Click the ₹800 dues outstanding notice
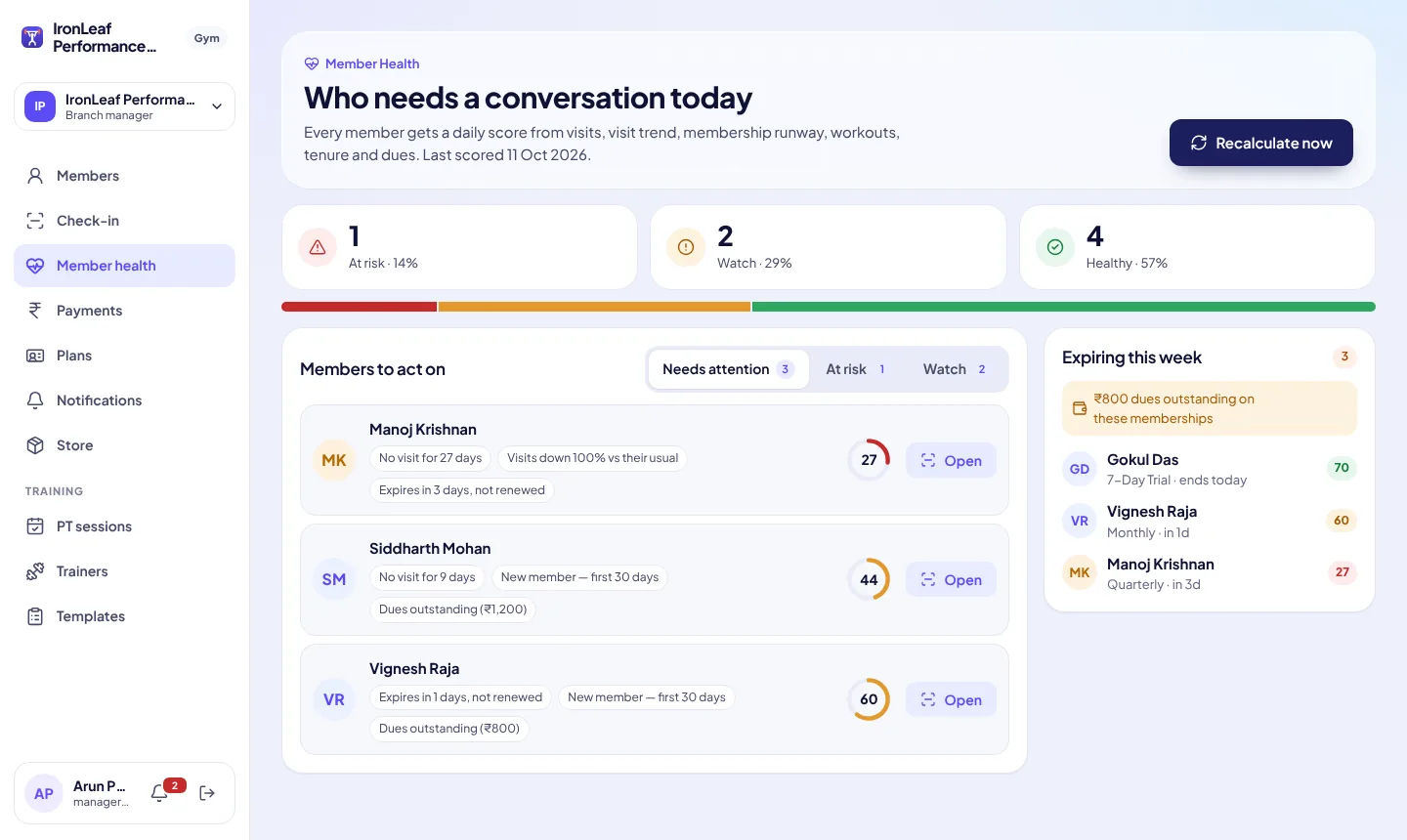 click(1210, 408)
